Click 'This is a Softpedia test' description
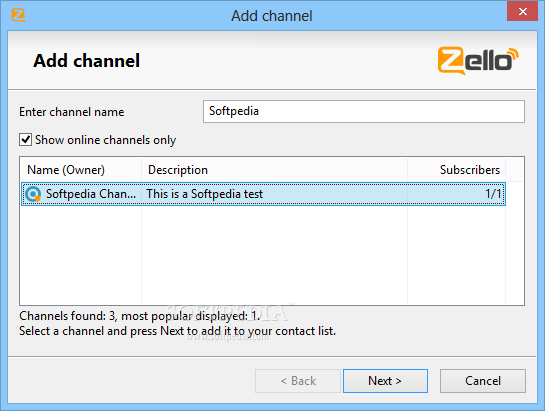Image resolution: width=545 pixels, height=411 pixels. click(x=204, y=194)
